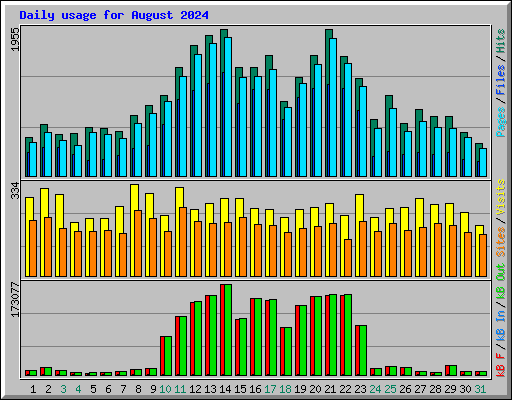This screenshot has height=400, width=512.
Task: Click the green kB bar for day 14
Action: click(x=228, y=330)
